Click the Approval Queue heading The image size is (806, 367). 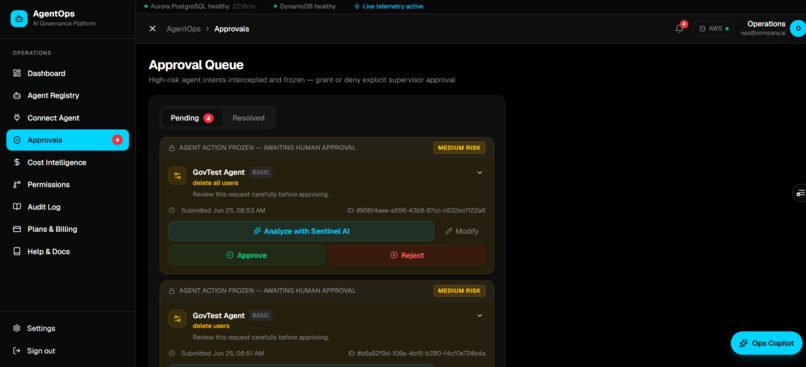coord(196,65)
